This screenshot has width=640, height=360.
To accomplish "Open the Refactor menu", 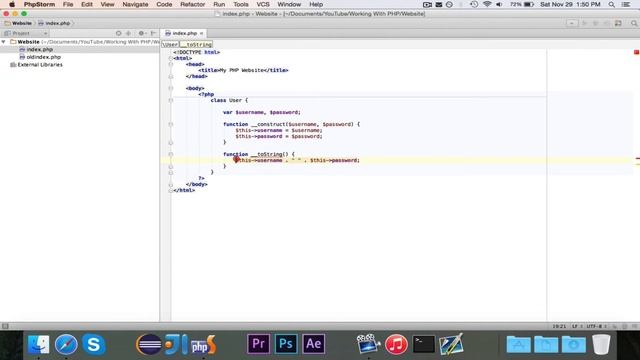I will pyautogui.click(x=193, y=4).
